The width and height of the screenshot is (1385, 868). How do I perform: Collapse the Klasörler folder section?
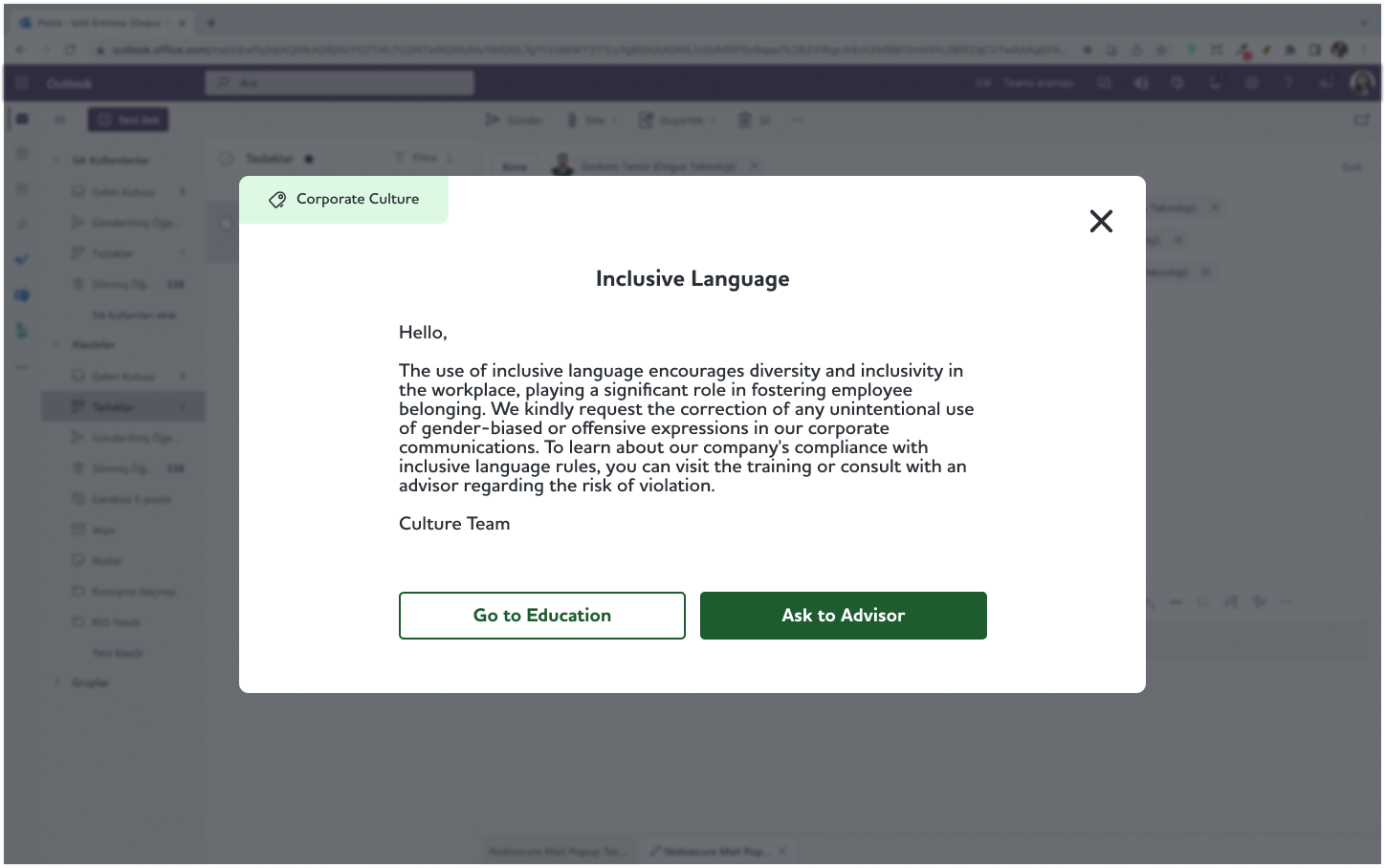(x=57, y=344)
